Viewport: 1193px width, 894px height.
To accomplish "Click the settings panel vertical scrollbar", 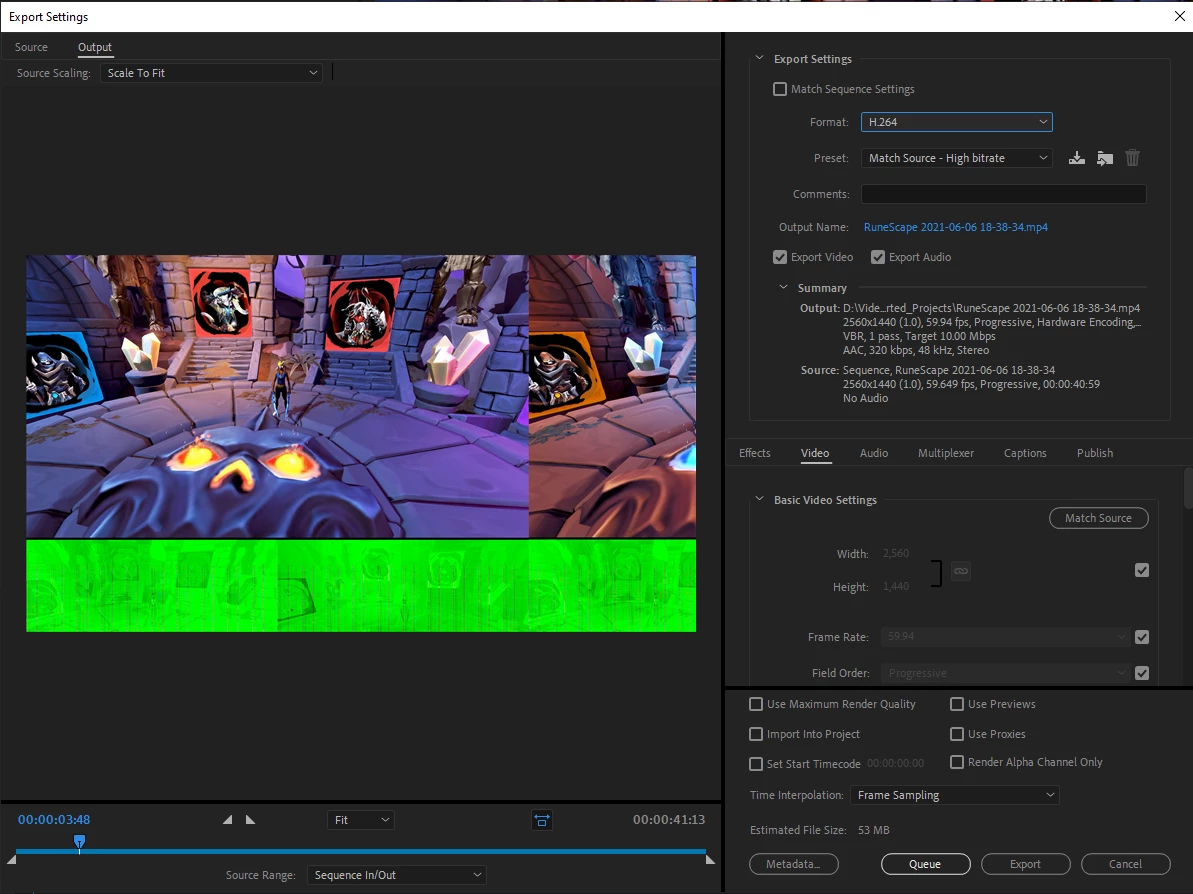I will pyautogui.click(x=1188, y=488).
